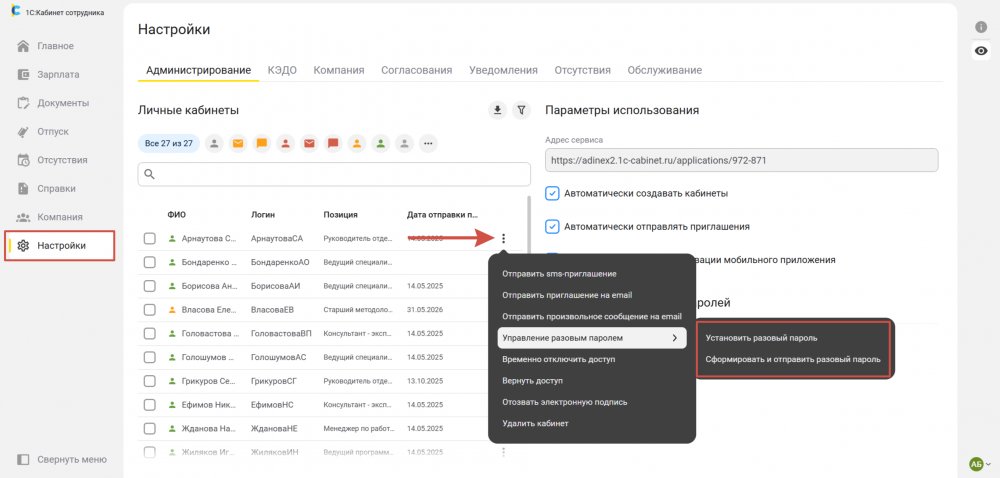This screenshot has width=1000, height=478.
Task: Select the Все 27 из 27 filter chip
Action: coord(168,143)
